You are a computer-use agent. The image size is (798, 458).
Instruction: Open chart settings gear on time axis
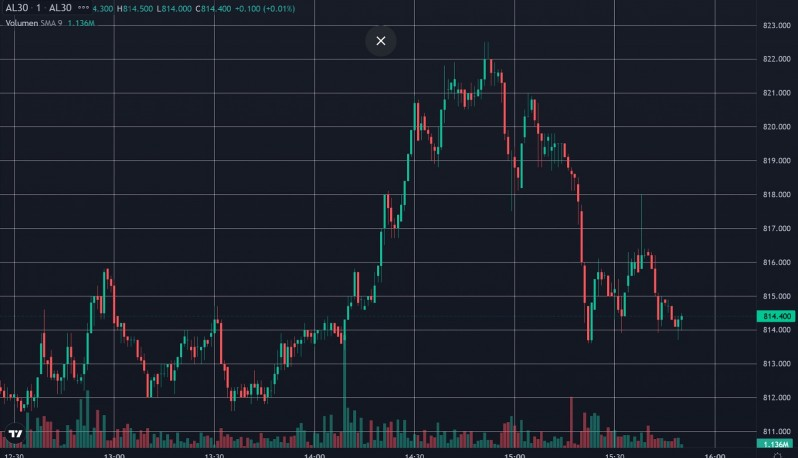(777, 454)
